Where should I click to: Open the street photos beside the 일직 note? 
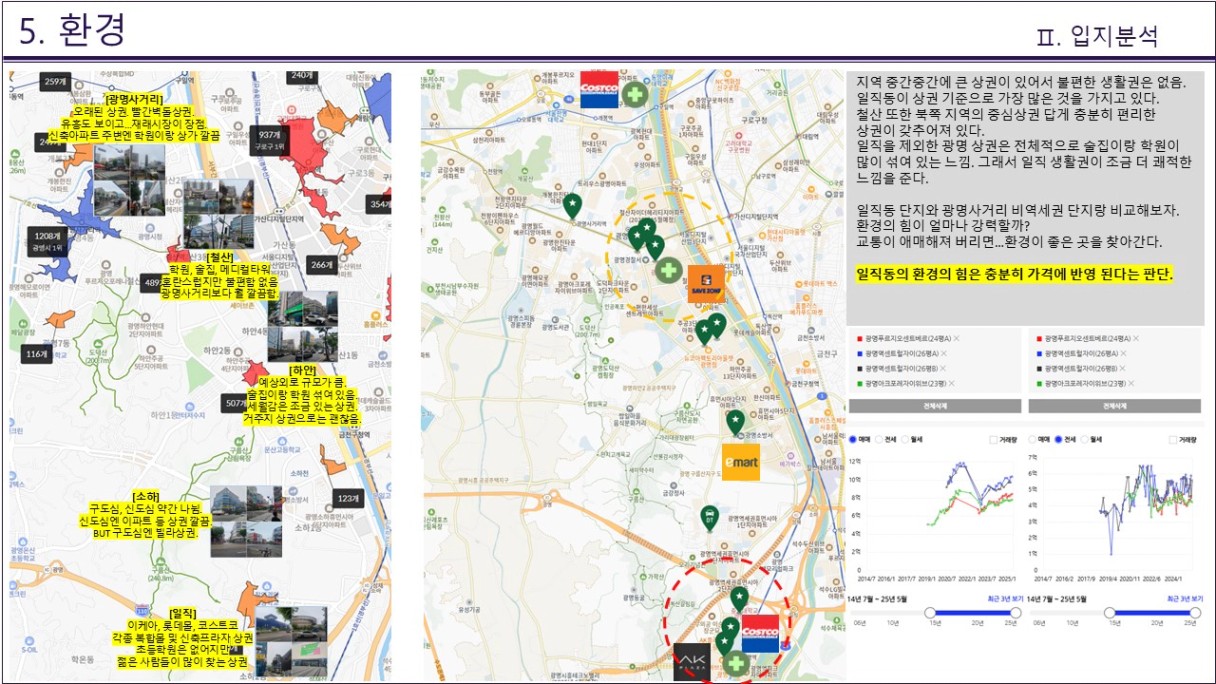(291, 642)
